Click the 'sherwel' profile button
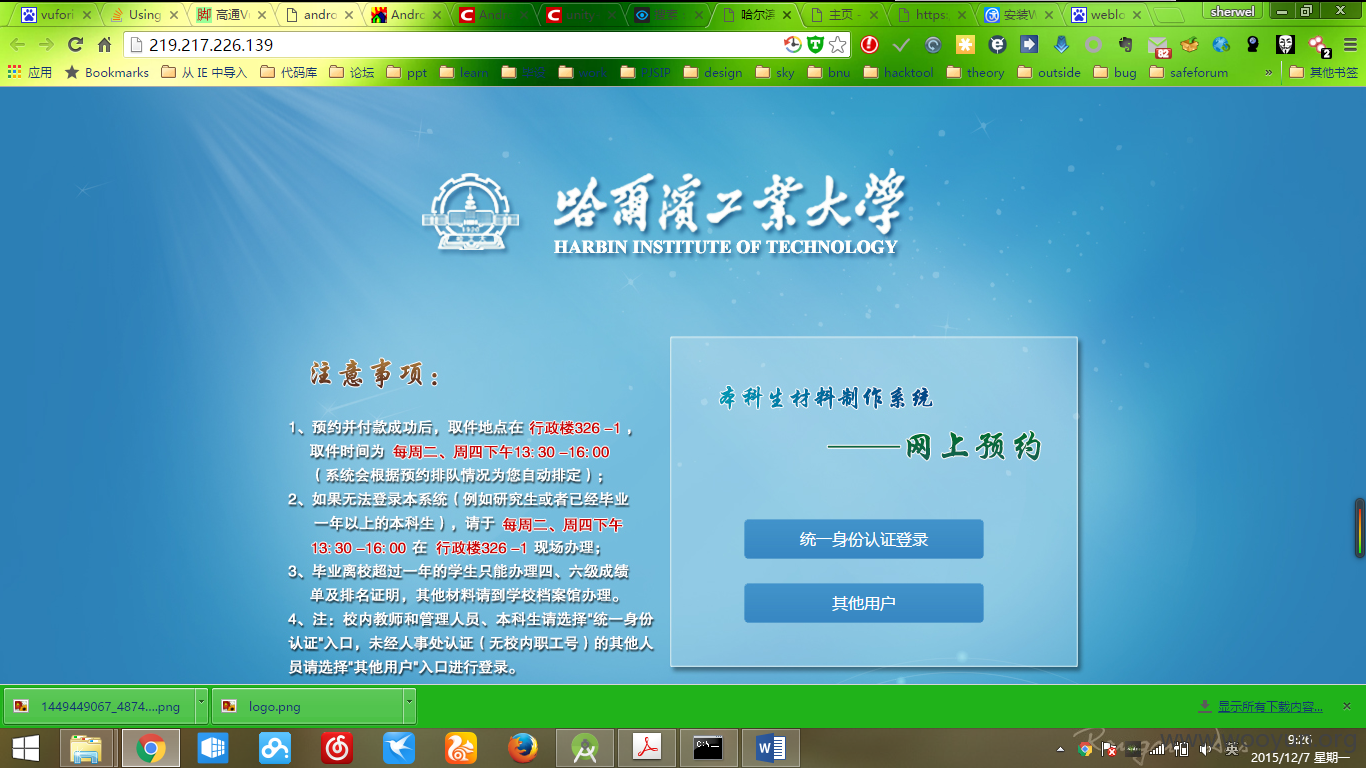The image size is (1366, 768). [x=1233, y=11]
